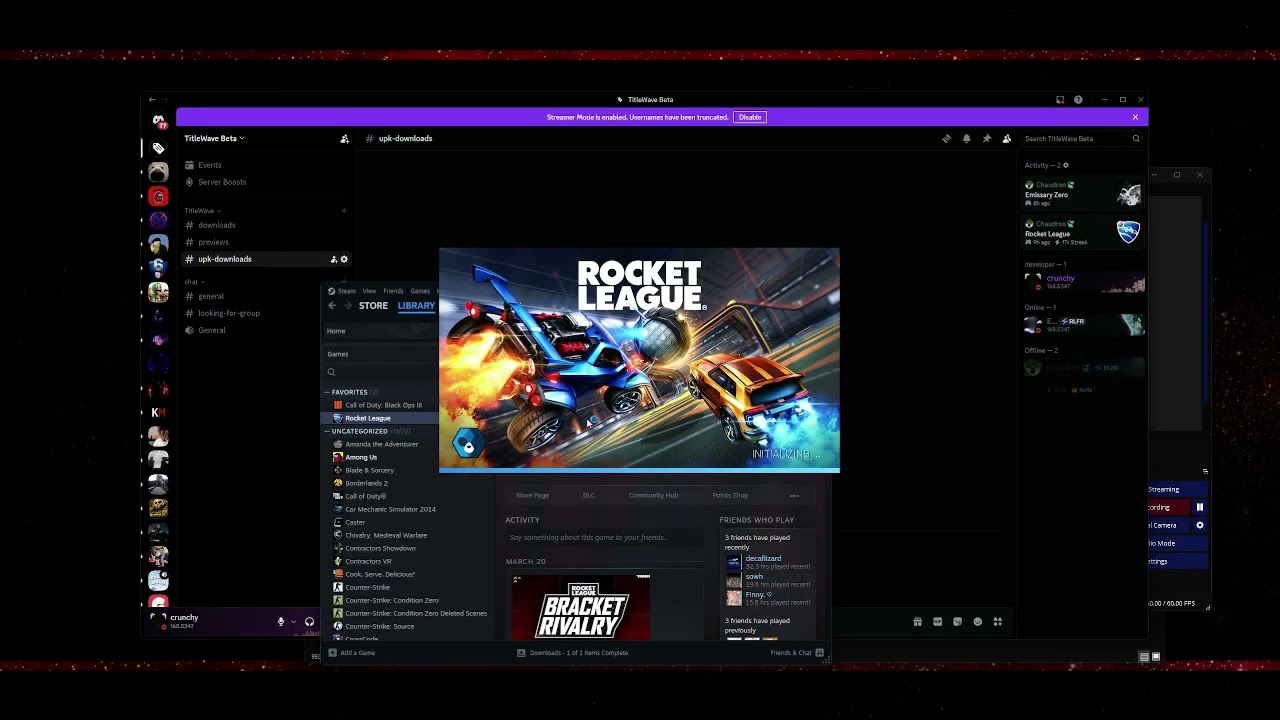Open the DLC link for Rocket League
Image resolution: width=1280 pixels, height=720 pixels.
click(x=589, y=495)
